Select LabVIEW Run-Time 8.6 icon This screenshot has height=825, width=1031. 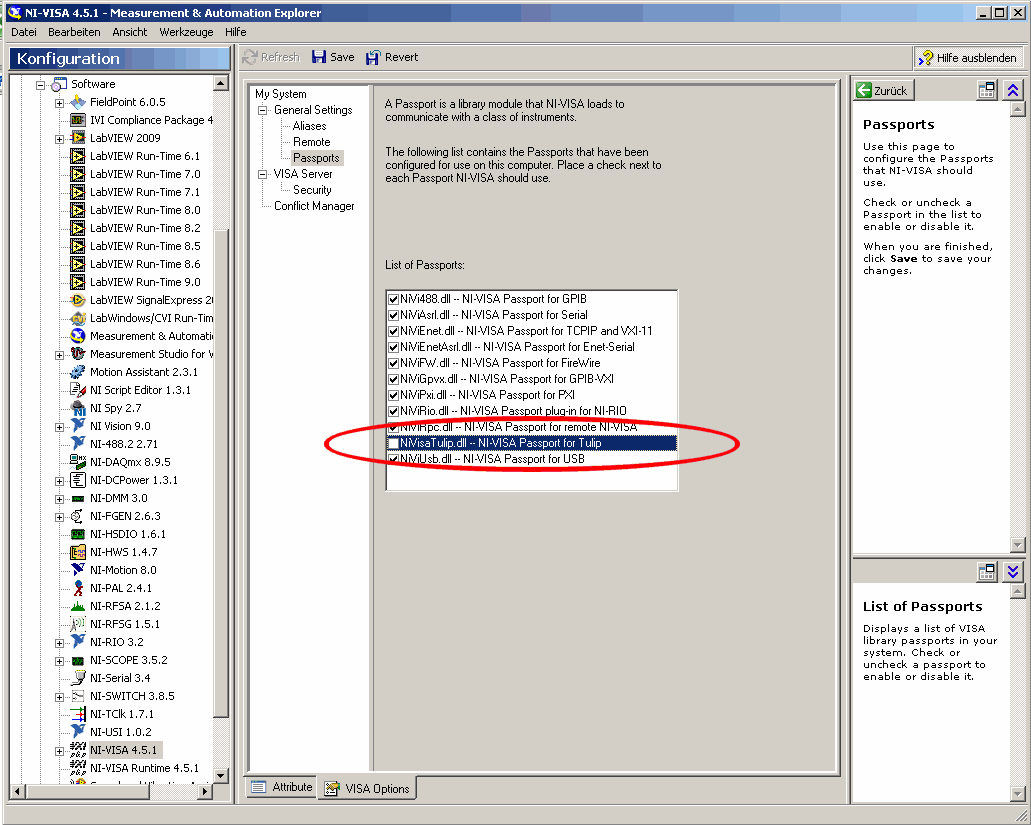[78, 264]
